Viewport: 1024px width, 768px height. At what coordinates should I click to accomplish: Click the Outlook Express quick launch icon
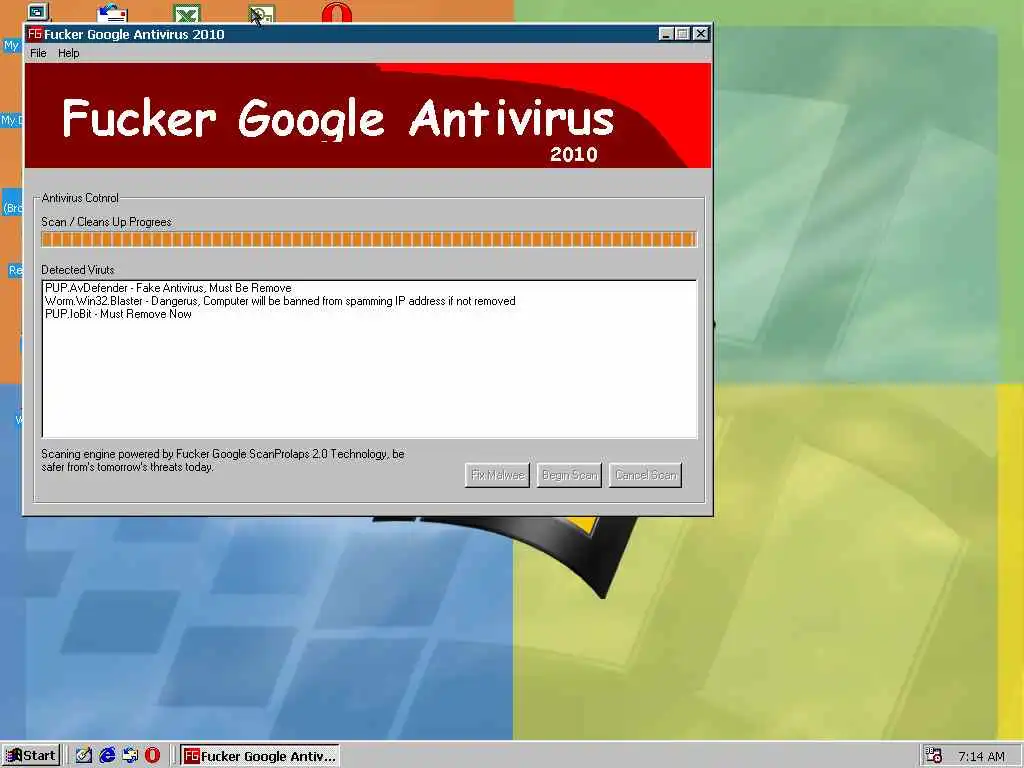tap(130, 756)
